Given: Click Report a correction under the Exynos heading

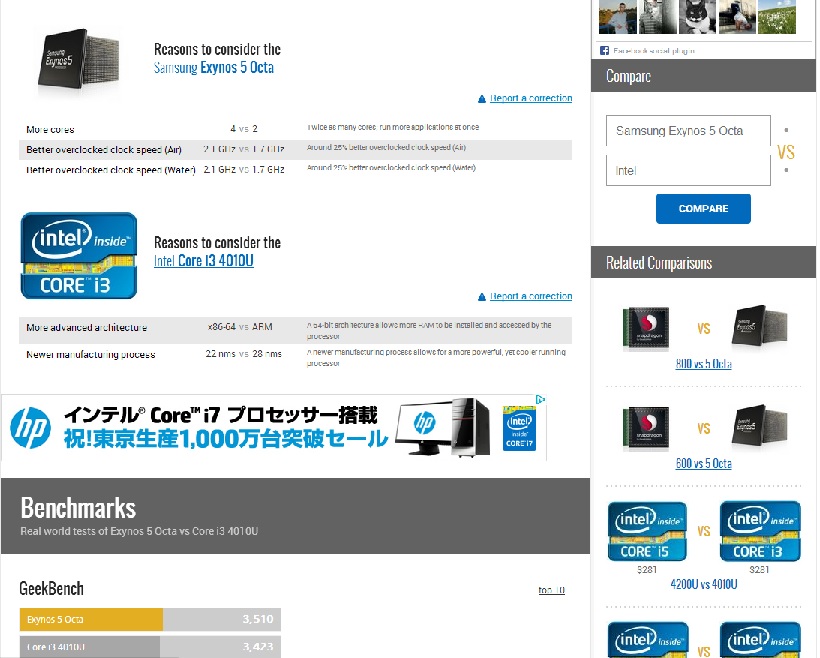Looking at the screenshot, I should (531, 98).
